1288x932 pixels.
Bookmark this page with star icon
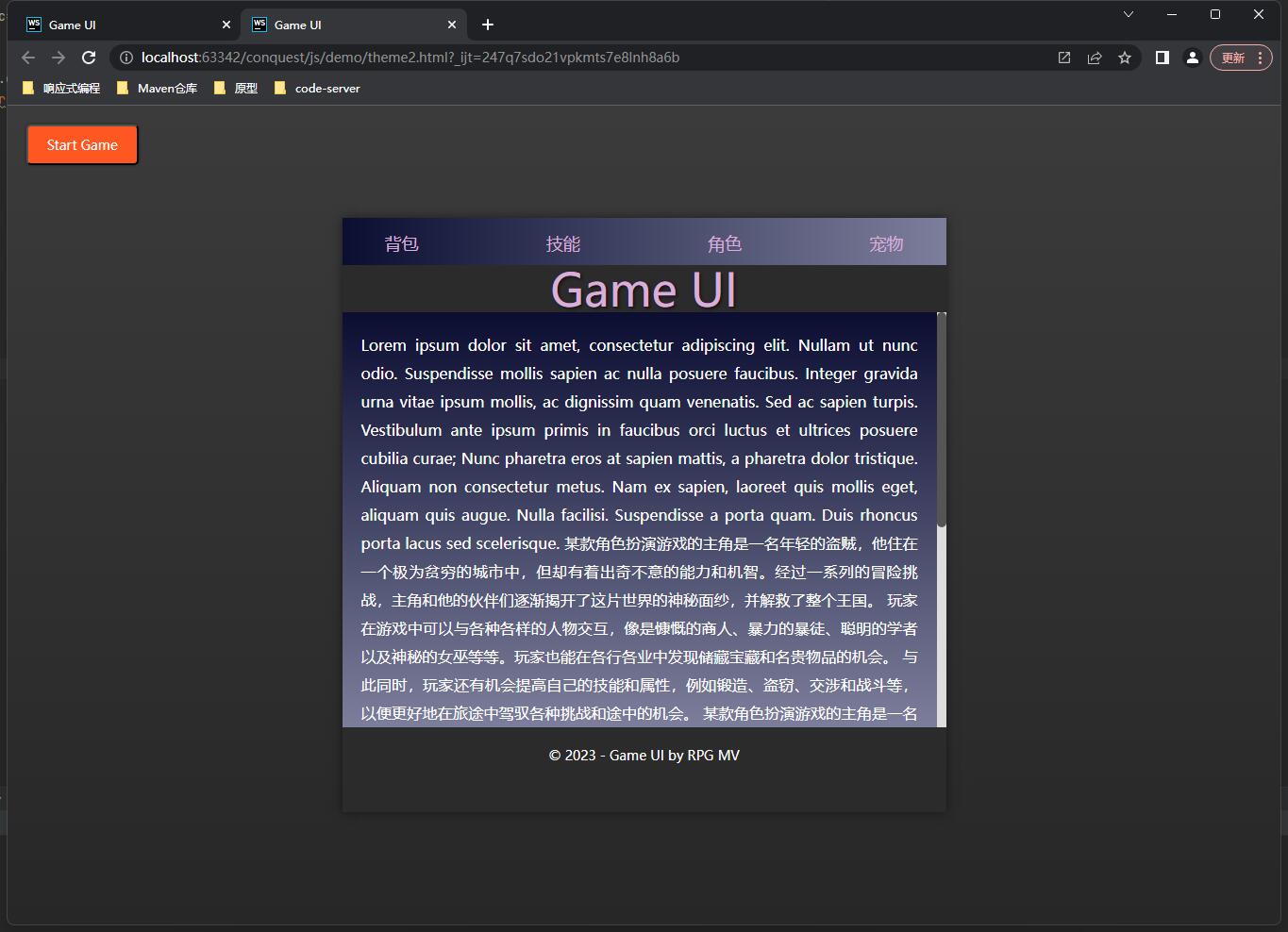(x=1125, y=58)
